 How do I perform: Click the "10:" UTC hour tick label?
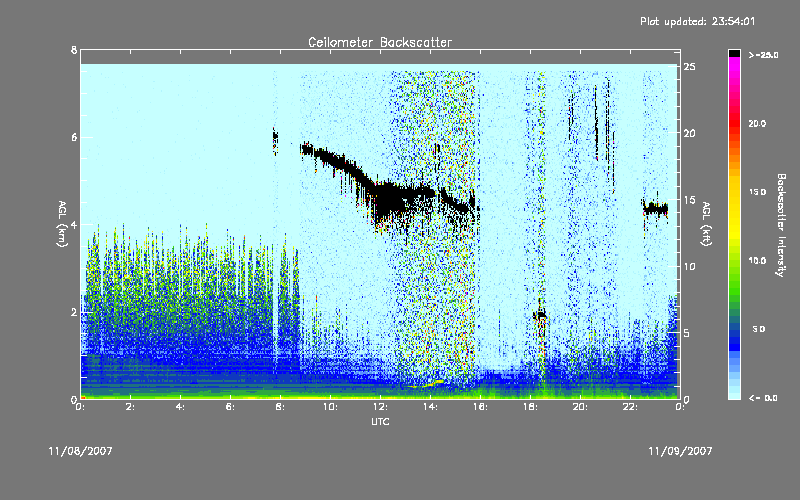[330, 407]
